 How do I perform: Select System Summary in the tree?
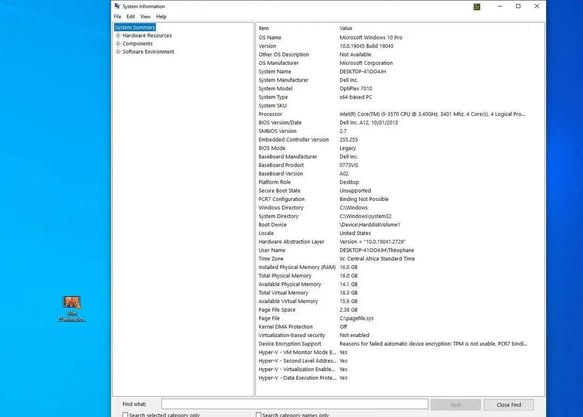tap(135, 28)
